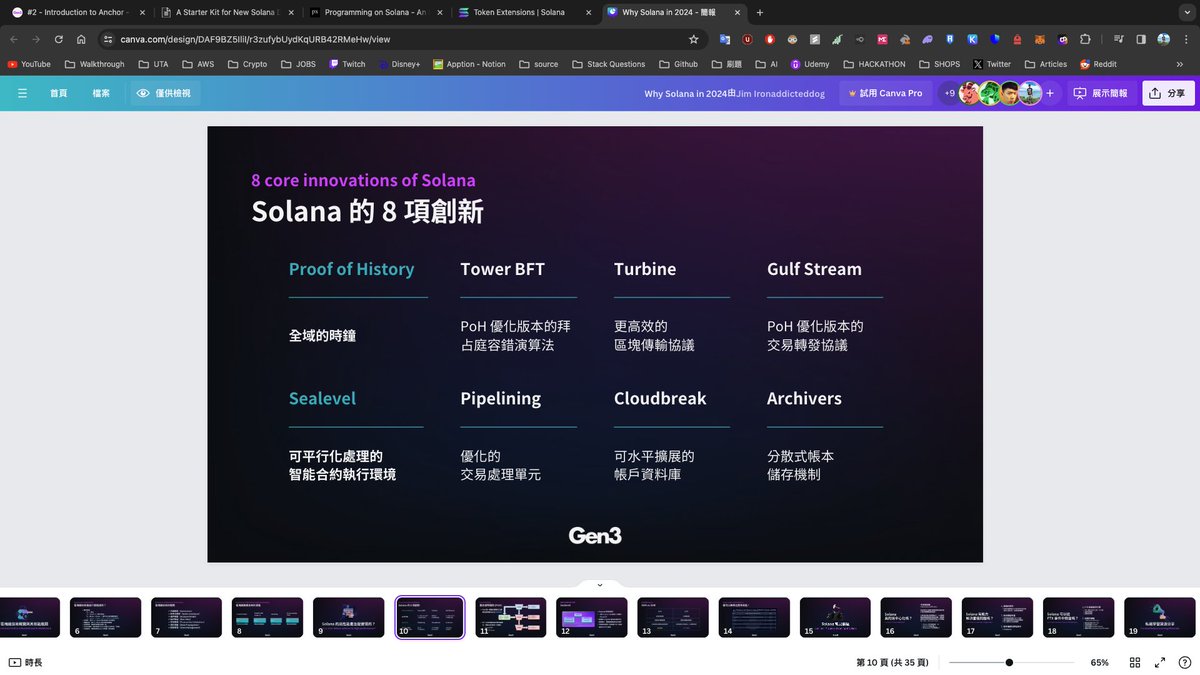Click the 僅供檢視 view-only eye button
Image resolution: width=1200 pixels, height=675 pixels.
pyautogui.click(x=164, y=93)
